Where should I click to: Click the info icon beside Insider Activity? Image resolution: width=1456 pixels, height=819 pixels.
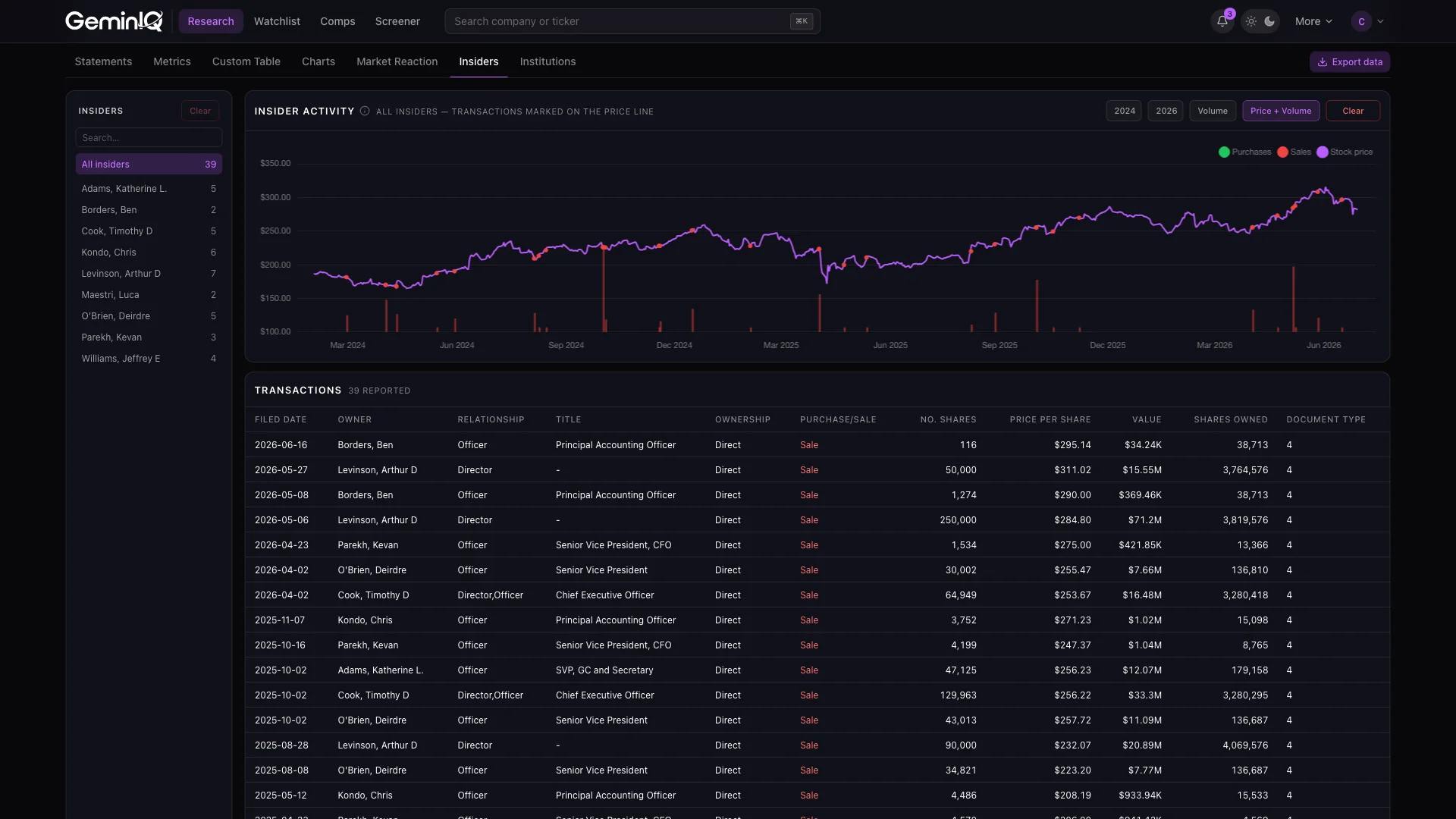click(x=365, y=111)
